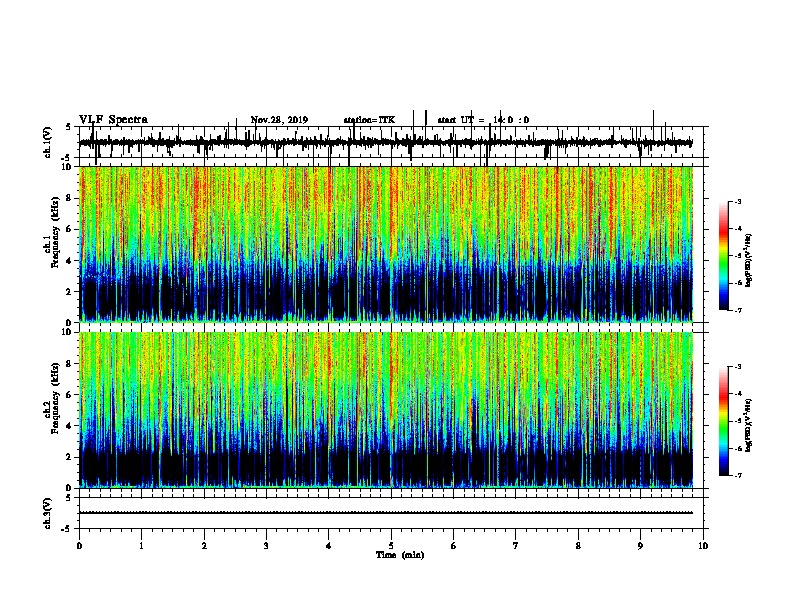Click time axis tick label "3"

tap(266, 546)
